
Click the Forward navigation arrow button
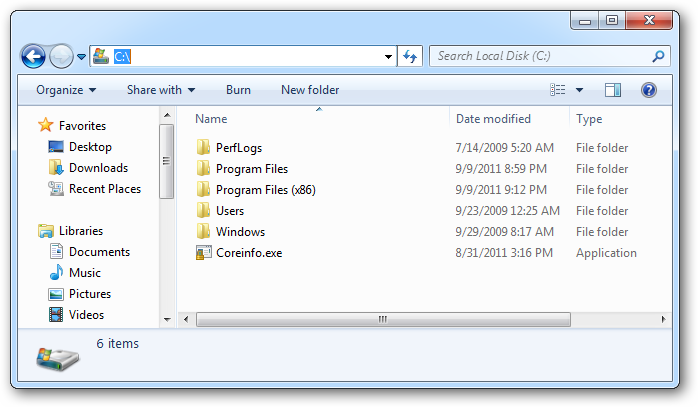click(61, 57)
